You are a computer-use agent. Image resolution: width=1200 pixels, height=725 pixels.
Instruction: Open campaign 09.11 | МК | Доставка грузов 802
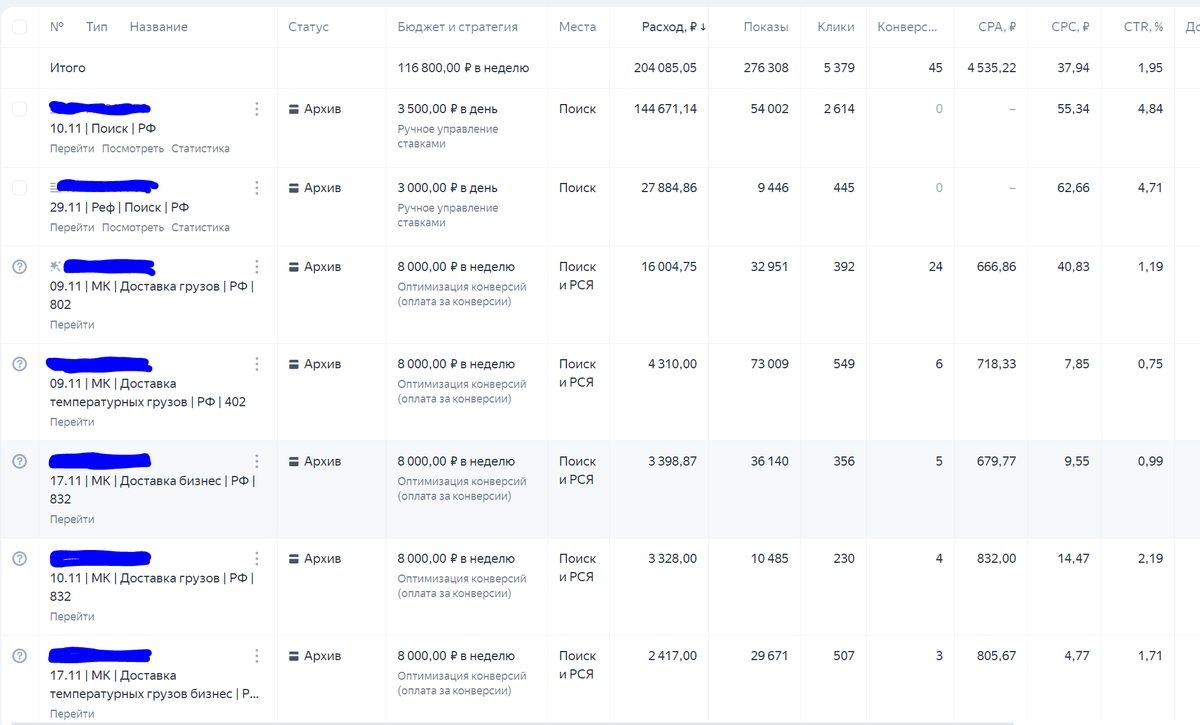[x=152, y=295]
